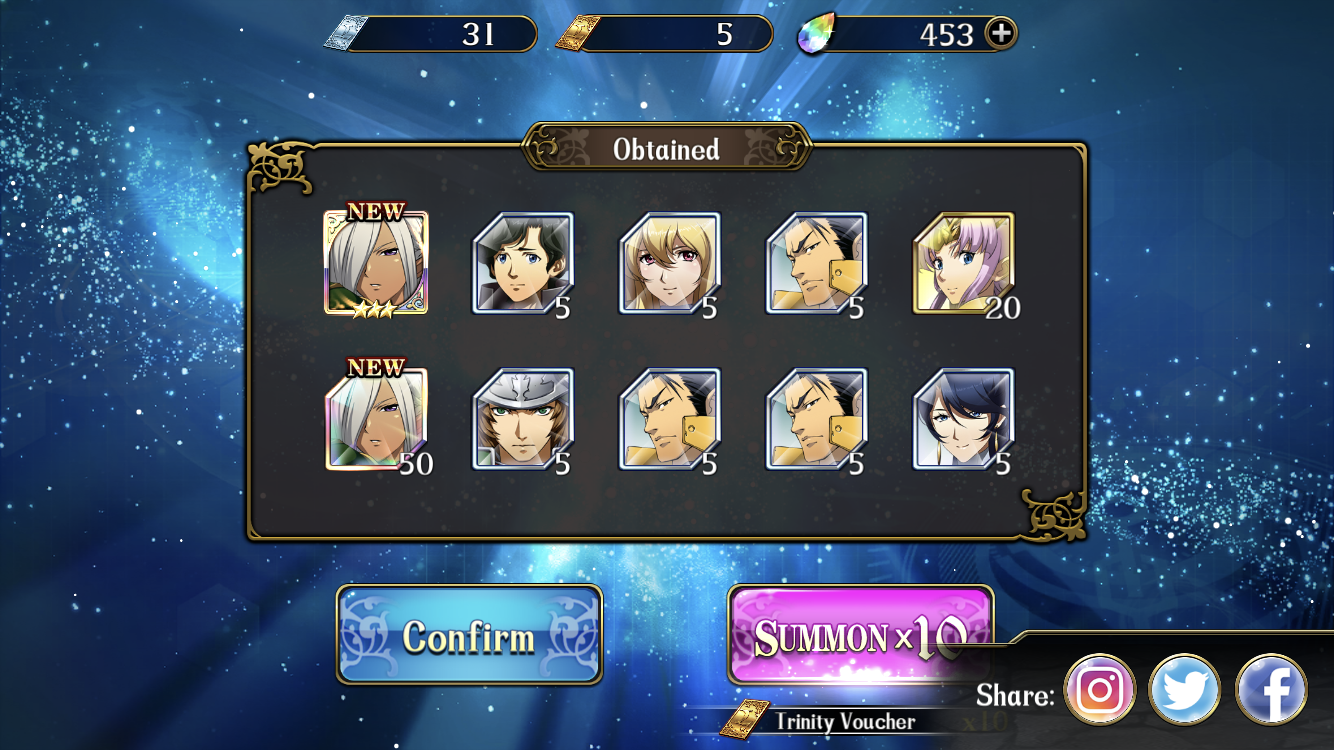The width and height of the screenshot is (1334, 750).
Task: Share the result on Instagram
Action: tap(1100, 690)
